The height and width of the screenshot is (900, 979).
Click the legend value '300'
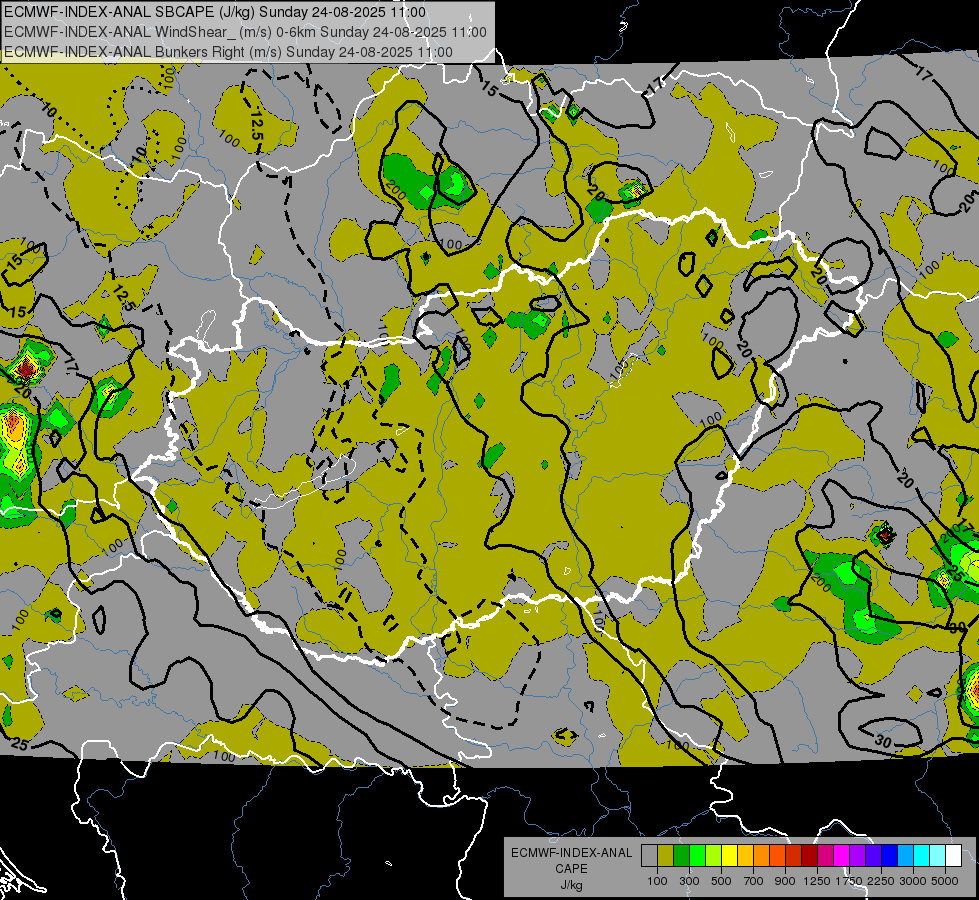689,881
